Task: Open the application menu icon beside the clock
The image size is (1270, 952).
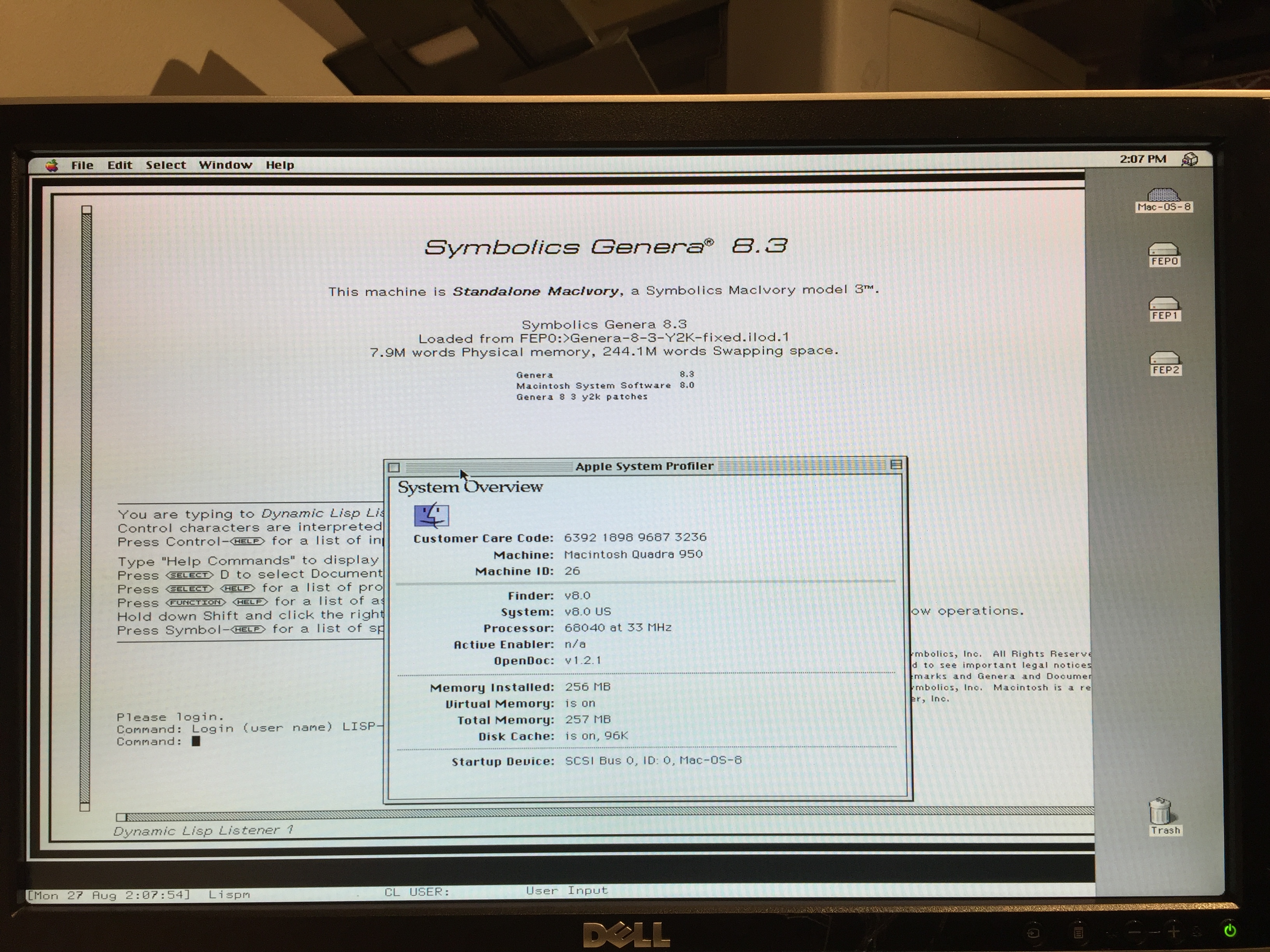Action: tap(1189, 159)
